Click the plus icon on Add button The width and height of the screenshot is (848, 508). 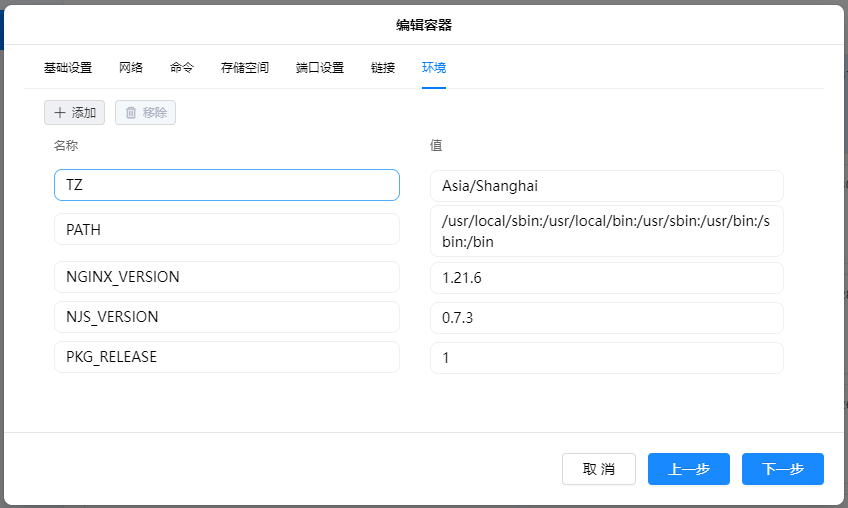[x=60, y=113]
